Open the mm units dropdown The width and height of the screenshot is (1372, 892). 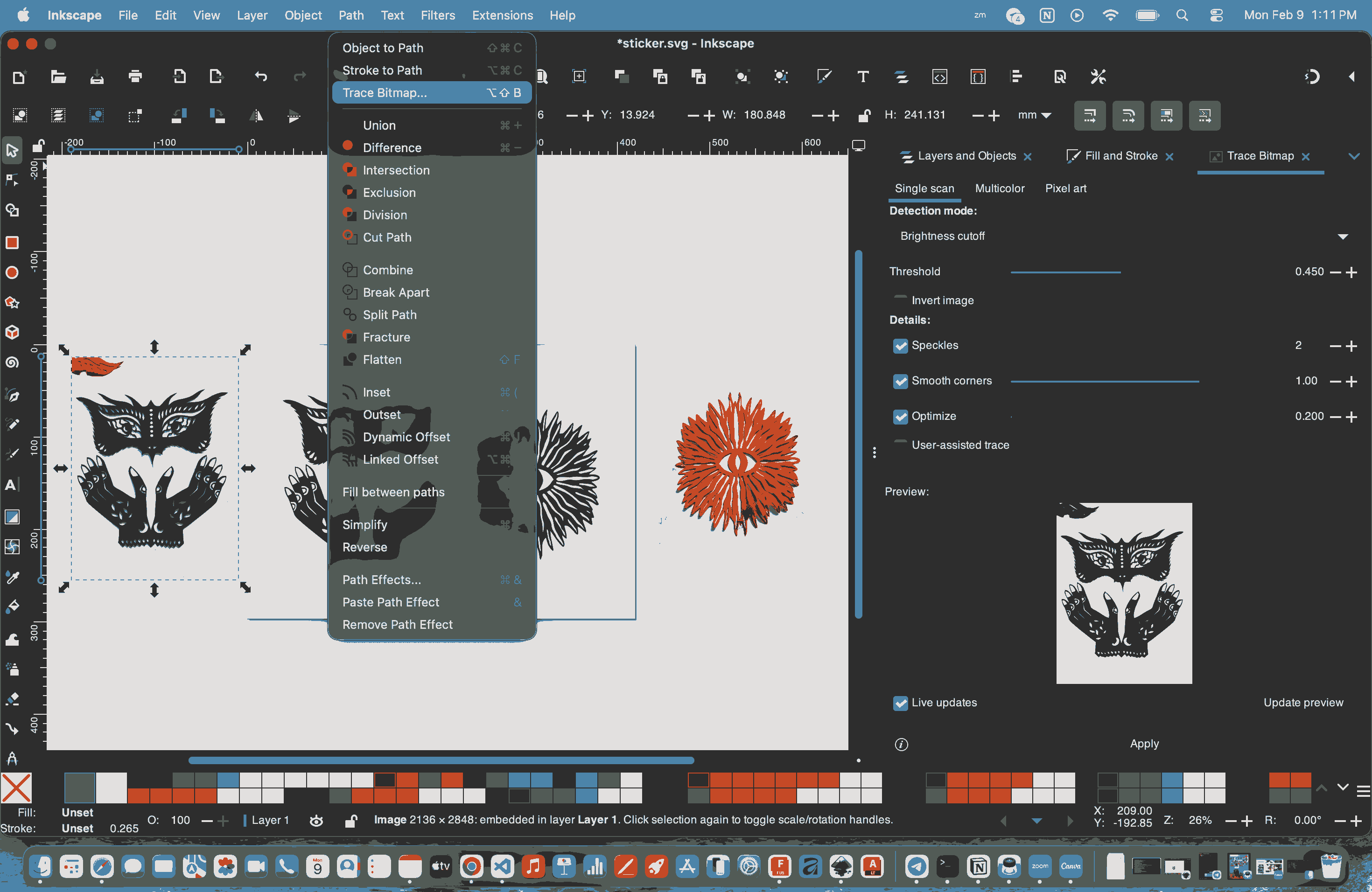[x=1034, y=115]
